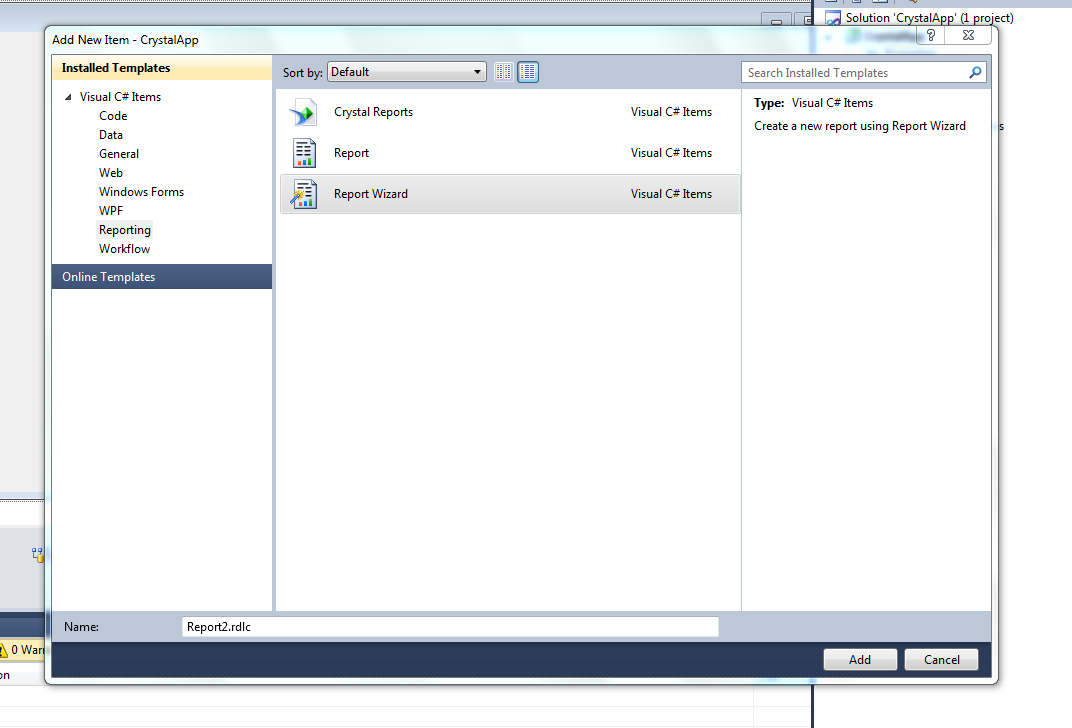The height and width of the screenshot is (728, 1072).
Task: Select the Crystal Reports template name
Action: (x=373, y=112)
